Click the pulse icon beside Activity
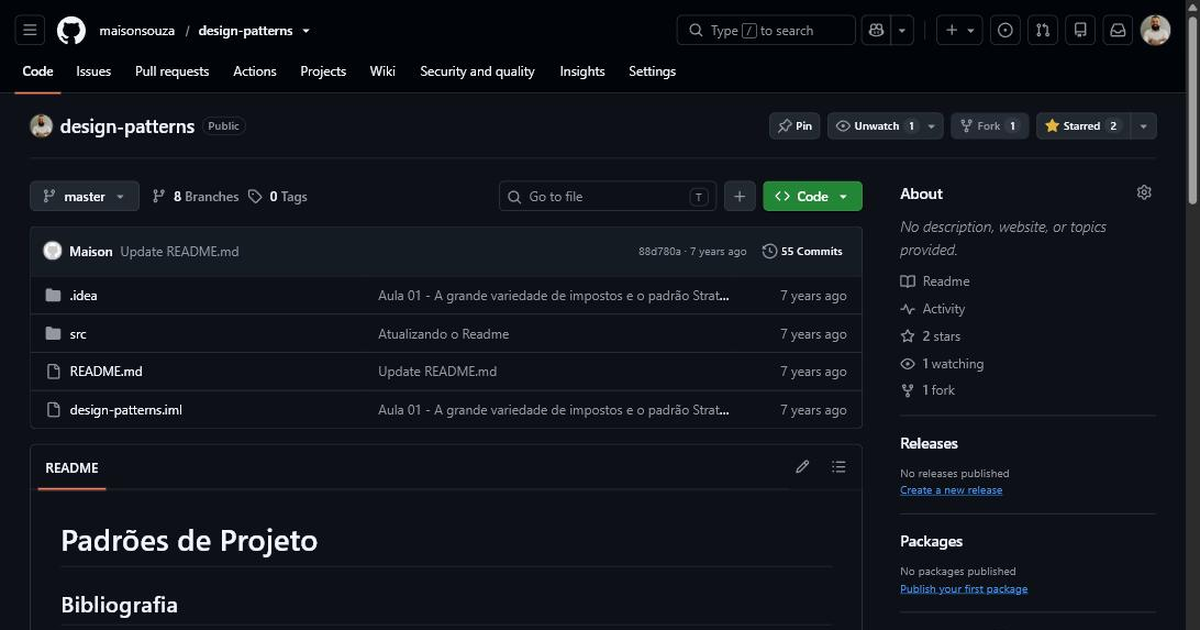This screenshot has height=630, width=1200. tap(907, 309)
